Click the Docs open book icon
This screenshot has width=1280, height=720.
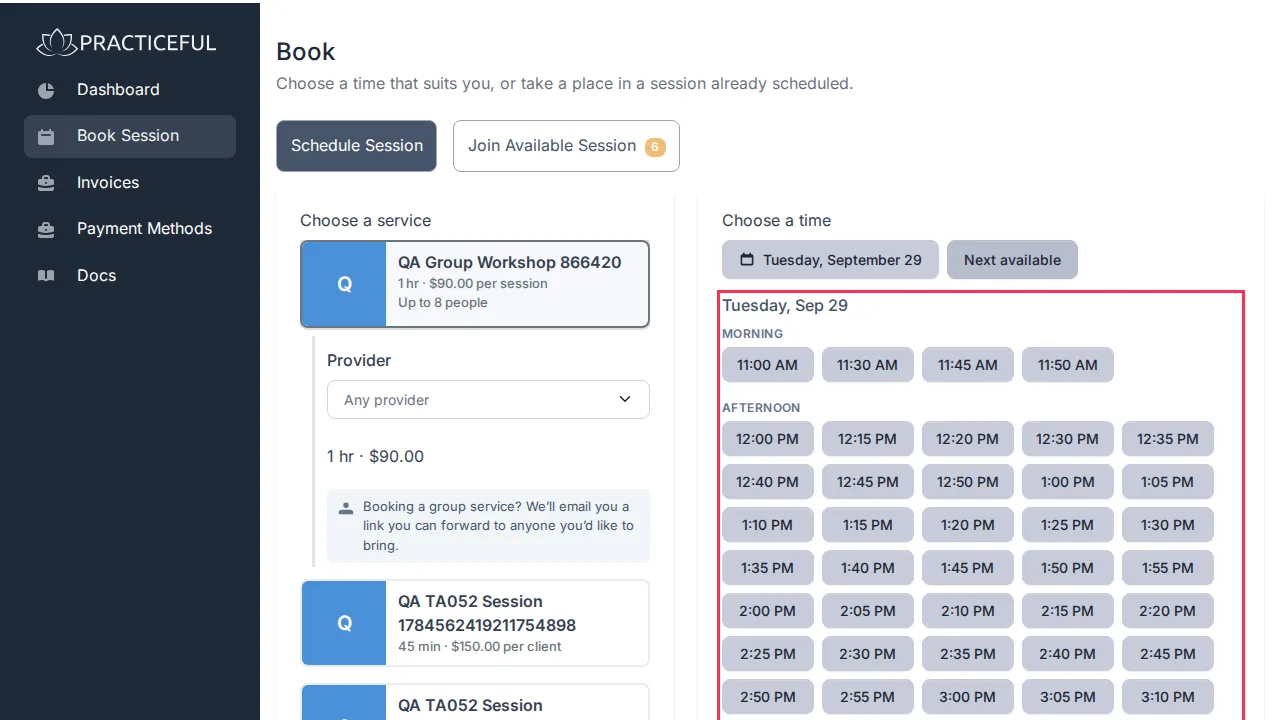tap(46, 276)
